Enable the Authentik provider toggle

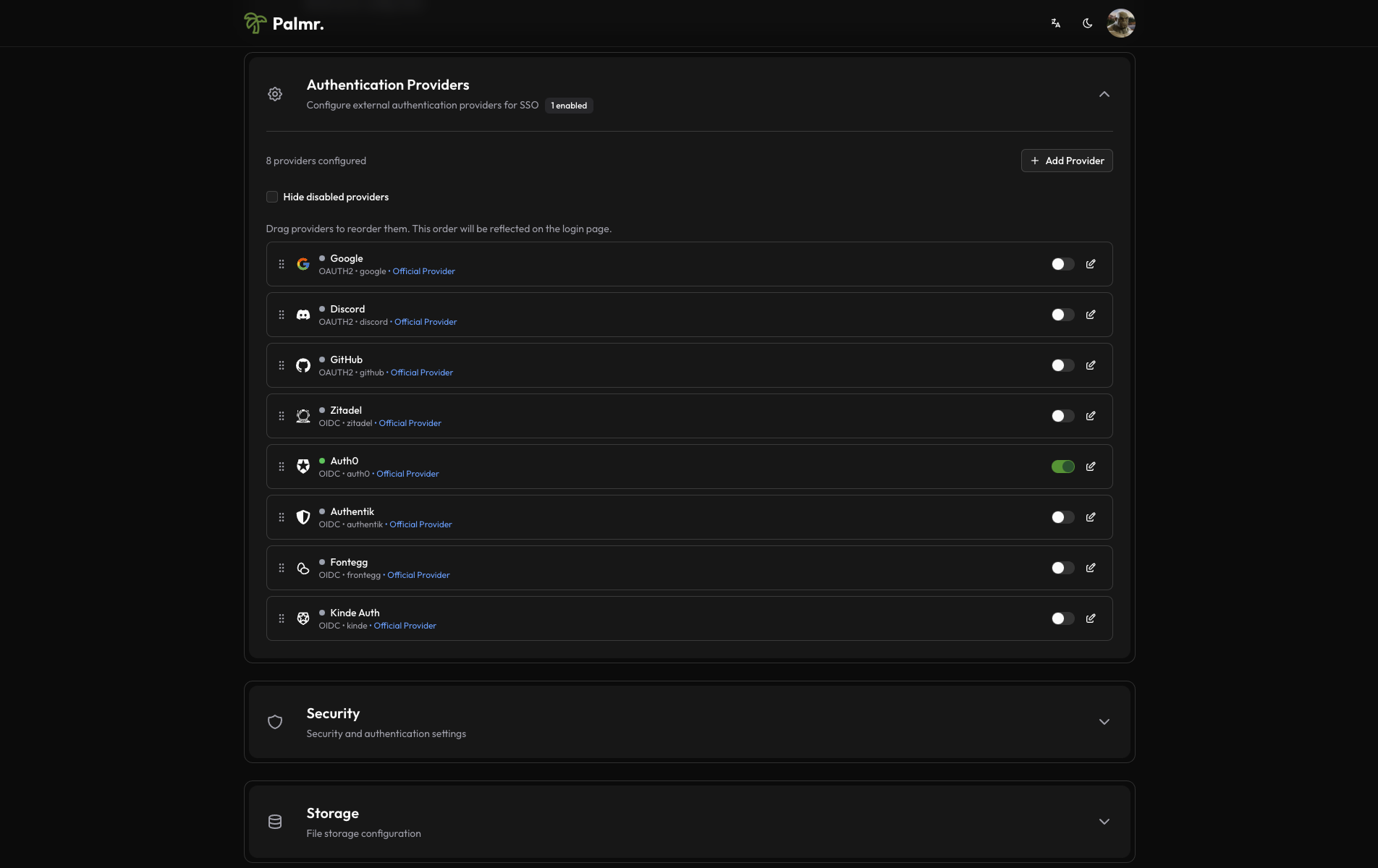1063,517
